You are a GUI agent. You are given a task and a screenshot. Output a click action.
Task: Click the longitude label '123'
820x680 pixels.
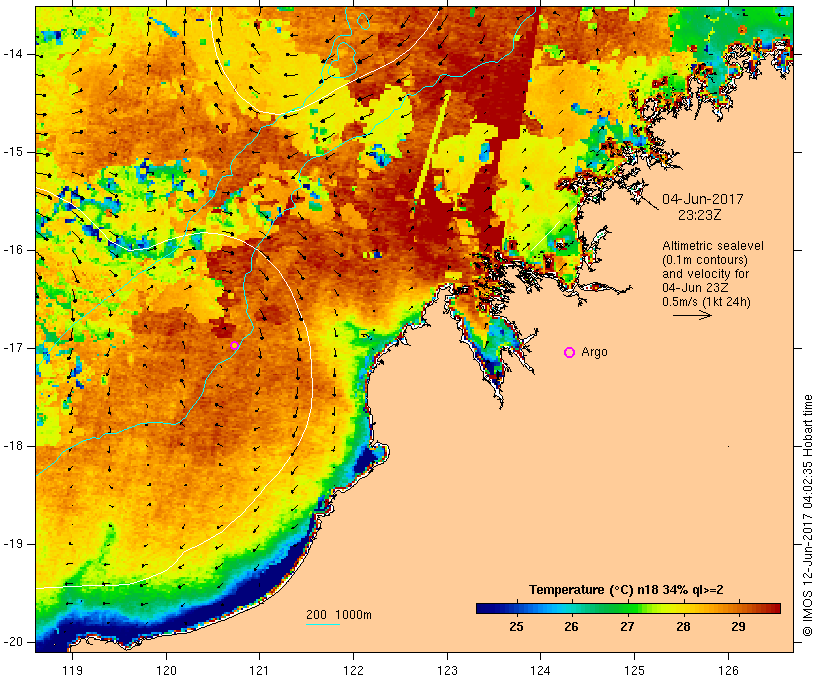447,670
